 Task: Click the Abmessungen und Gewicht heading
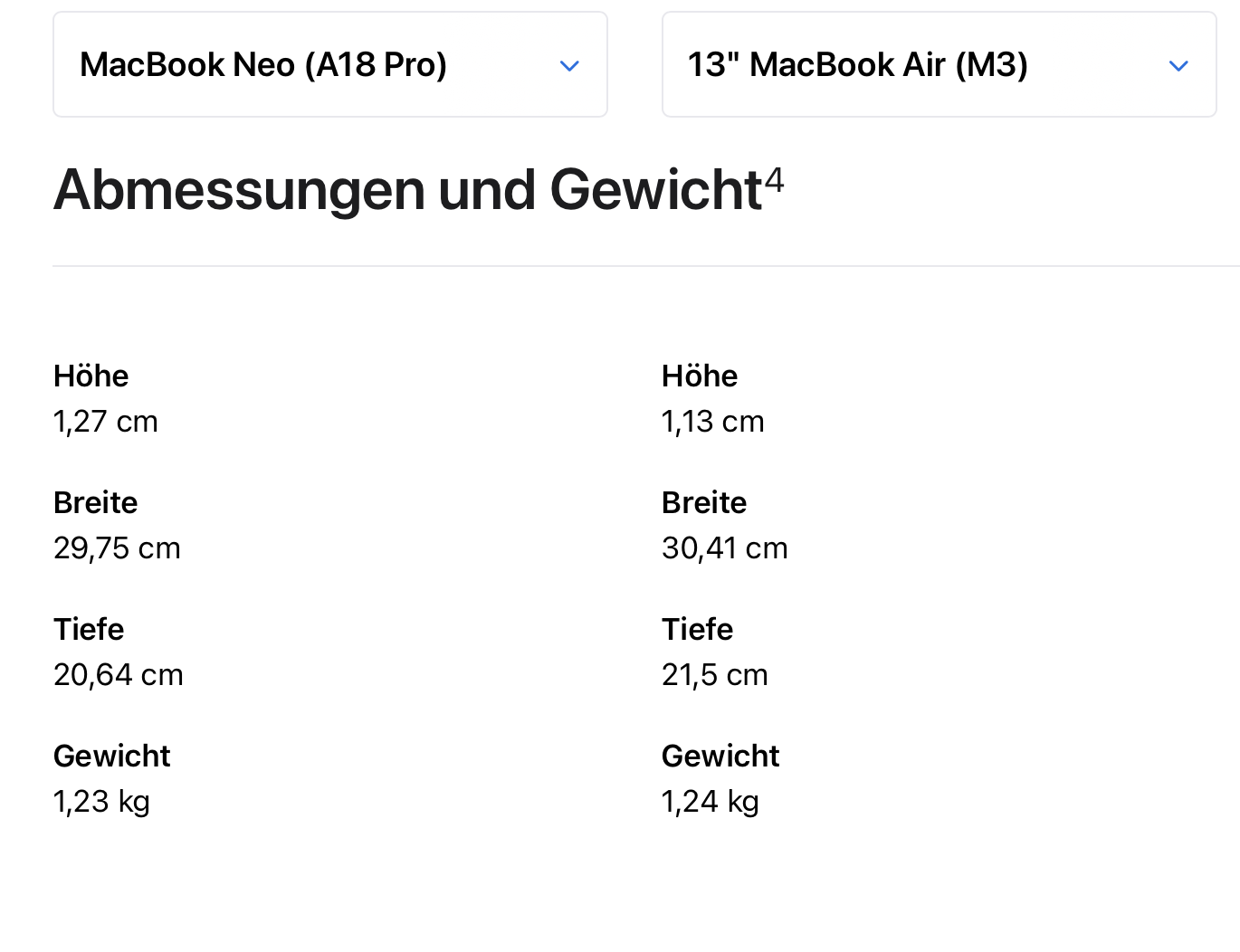pos(407,190)
